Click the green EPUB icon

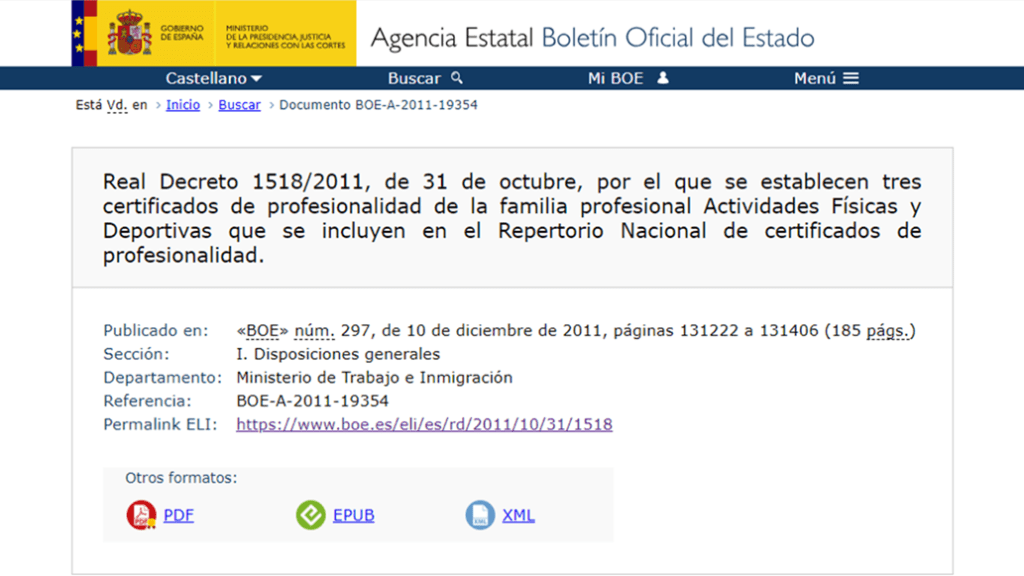click(x=311, y=515)
